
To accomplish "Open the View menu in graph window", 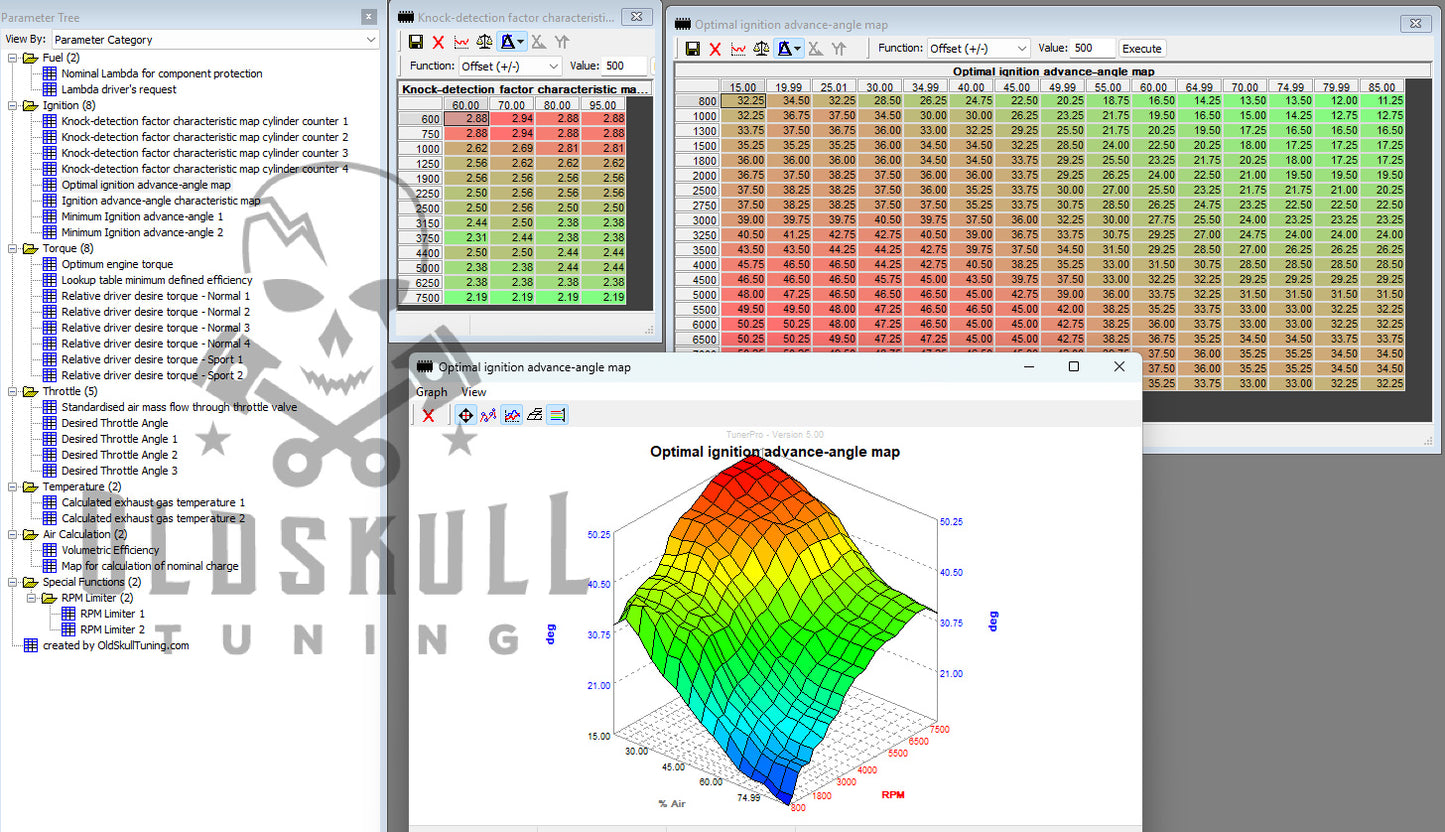I will pyautogui.click(x=473, y=392).
